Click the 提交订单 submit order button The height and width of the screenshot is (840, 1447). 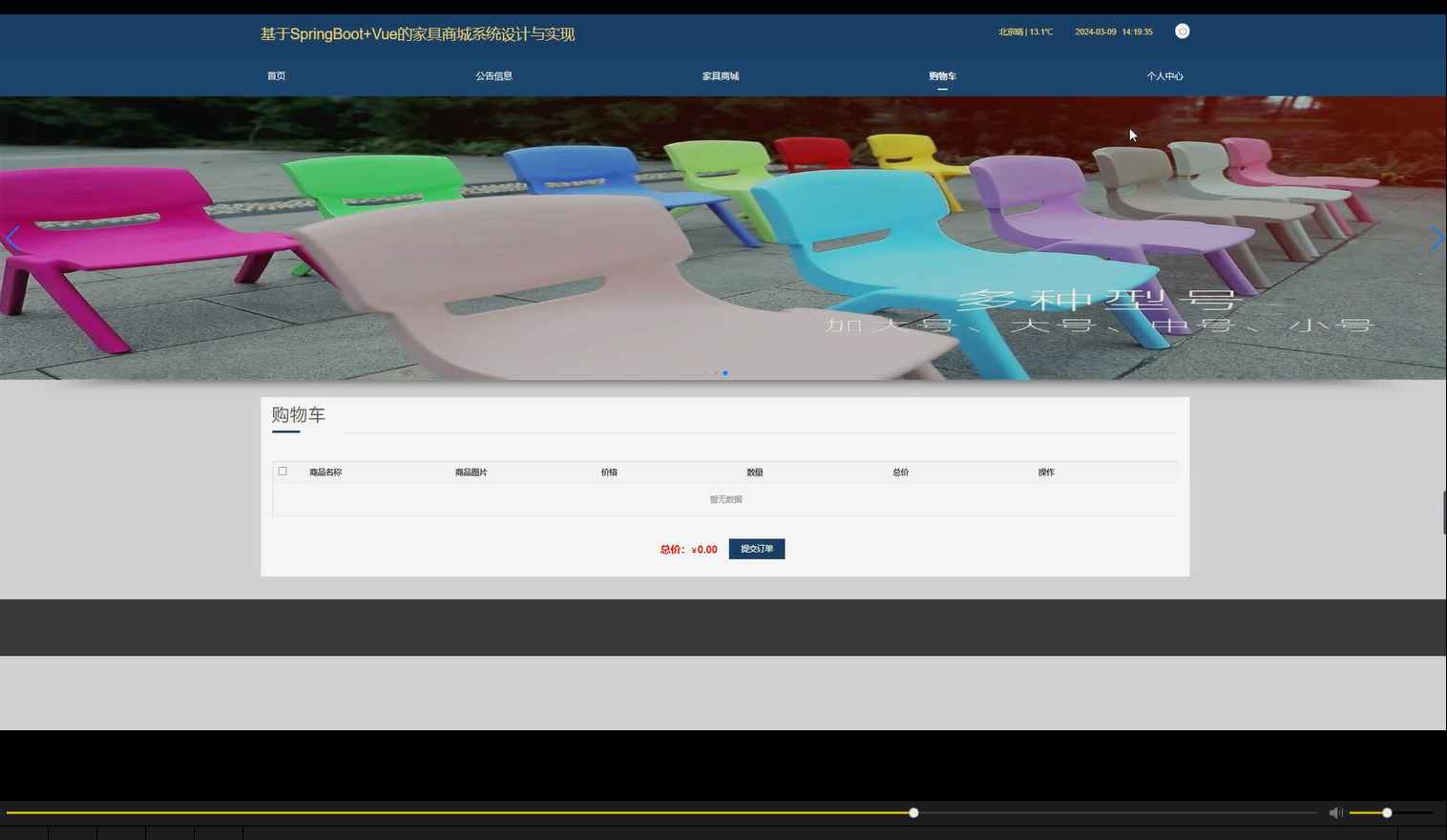pyautogui.click(x=757, y=549)
